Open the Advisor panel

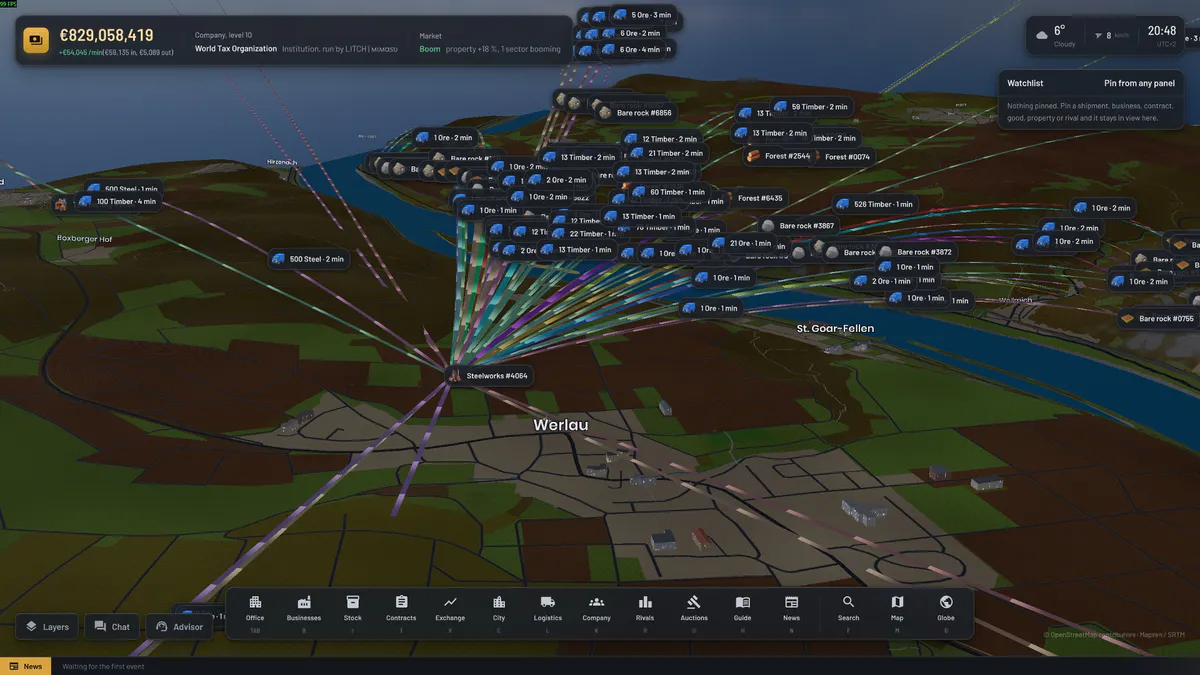(x=180, y=627)
